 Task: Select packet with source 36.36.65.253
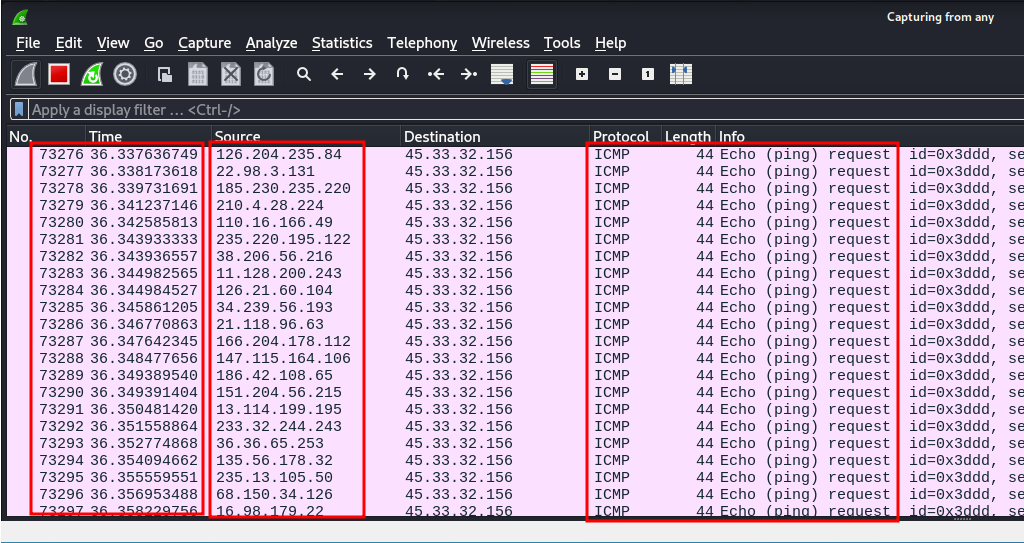click(516, 444)
